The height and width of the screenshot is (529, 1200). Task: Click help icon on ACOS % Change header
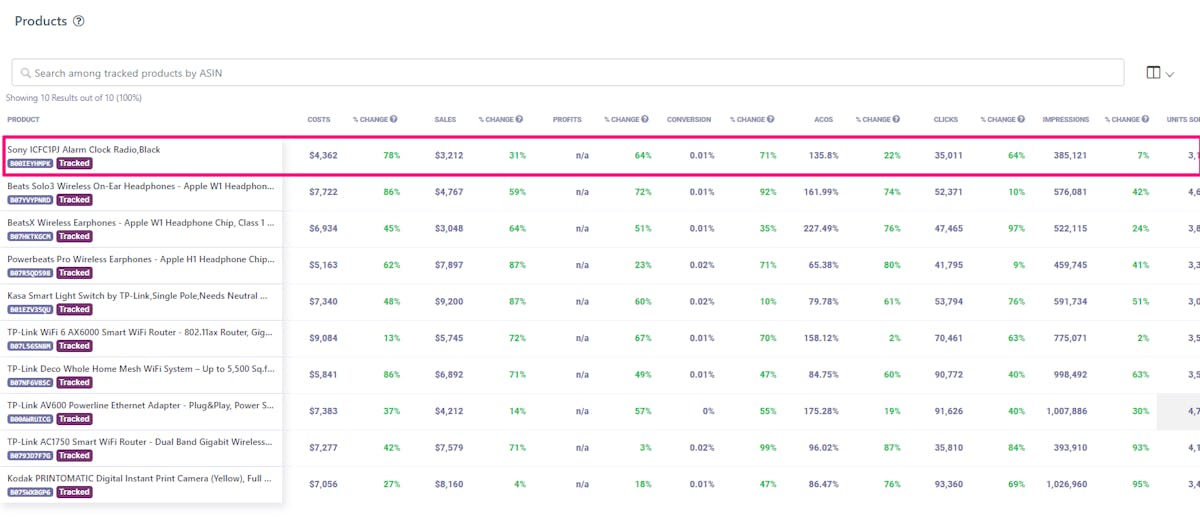896,119
